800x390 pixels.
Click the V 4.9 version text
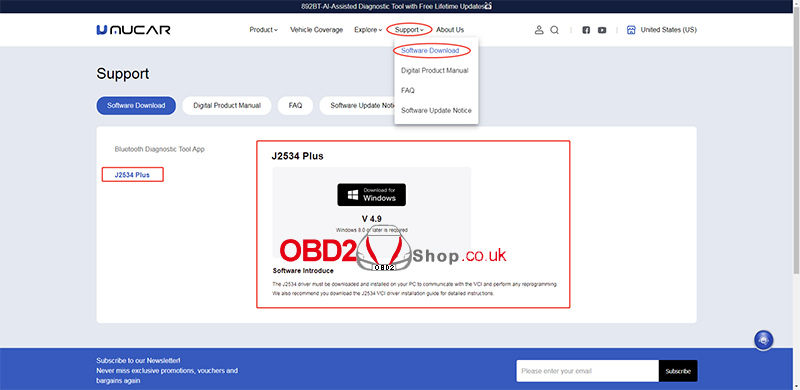[x=371, y=219]
